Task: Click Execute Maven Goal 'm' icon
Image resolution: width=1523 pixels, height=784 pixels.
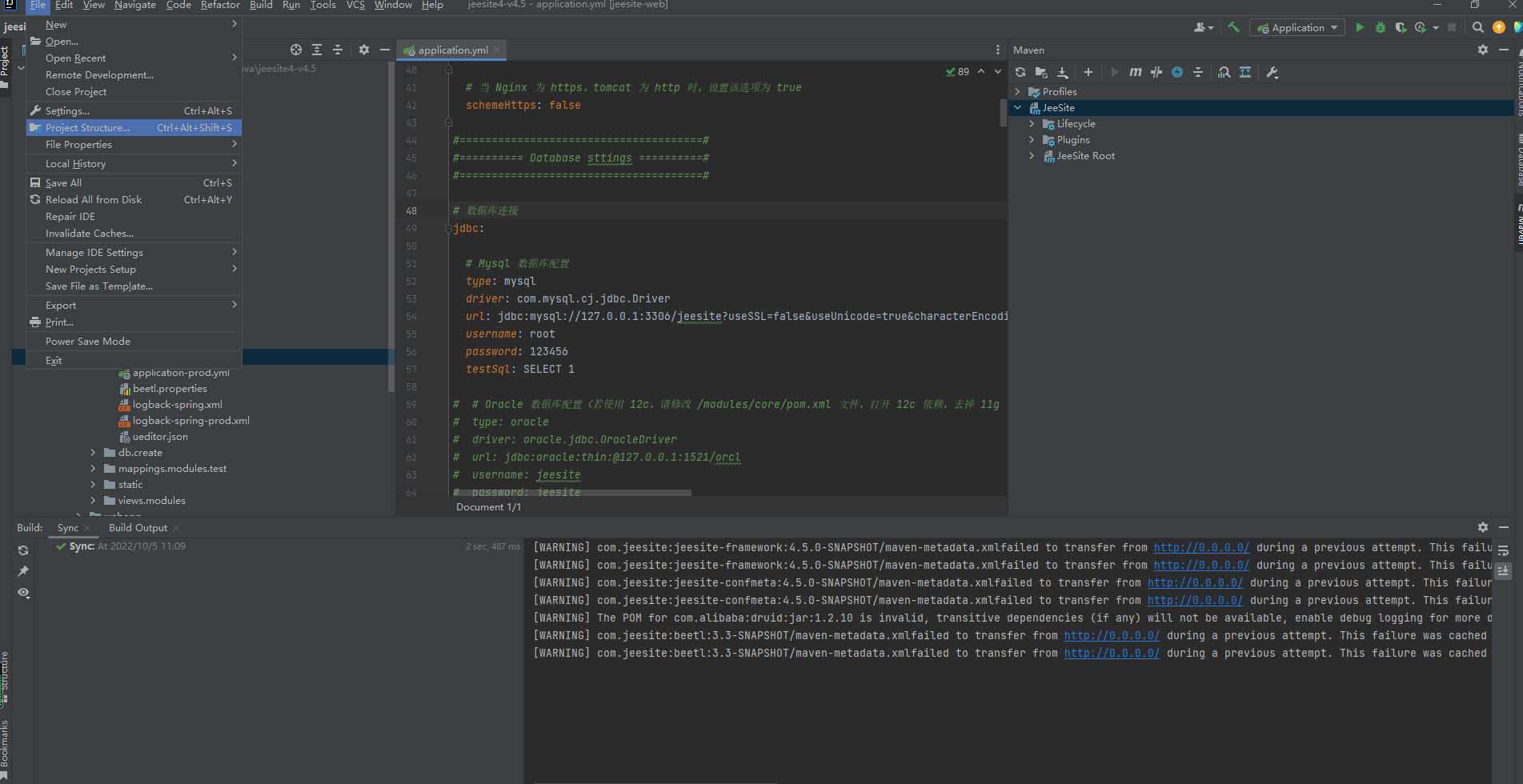Action: (x=1136, y=72)
